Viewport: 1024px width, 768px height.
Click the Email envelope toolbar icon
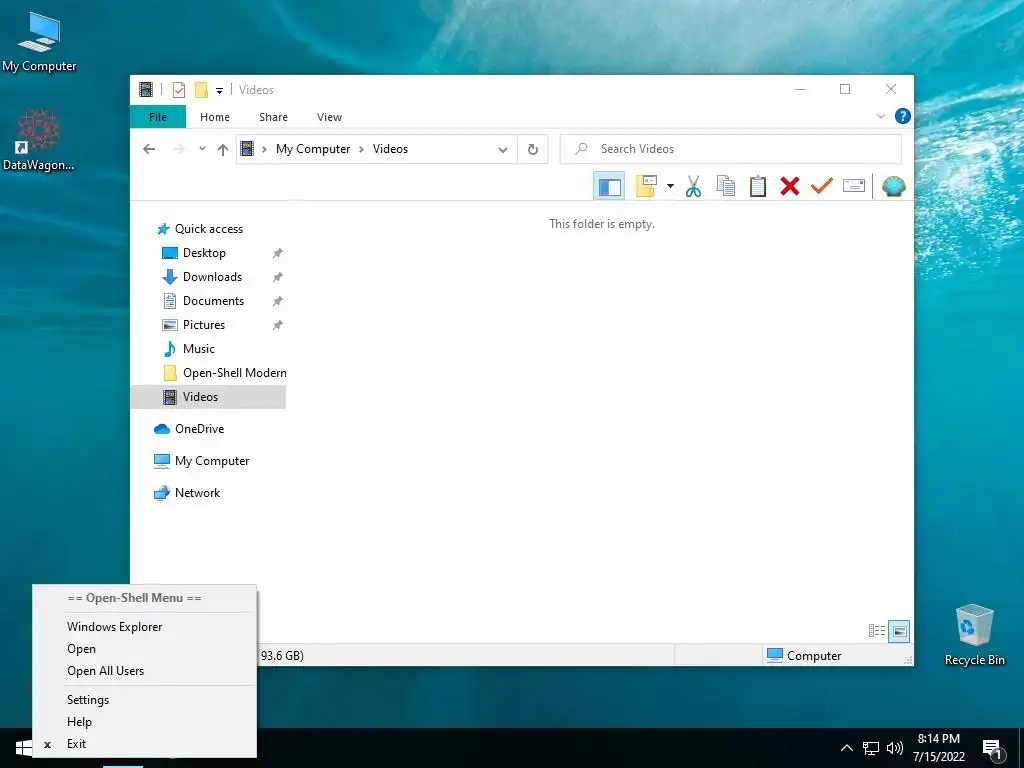(854, 186)
